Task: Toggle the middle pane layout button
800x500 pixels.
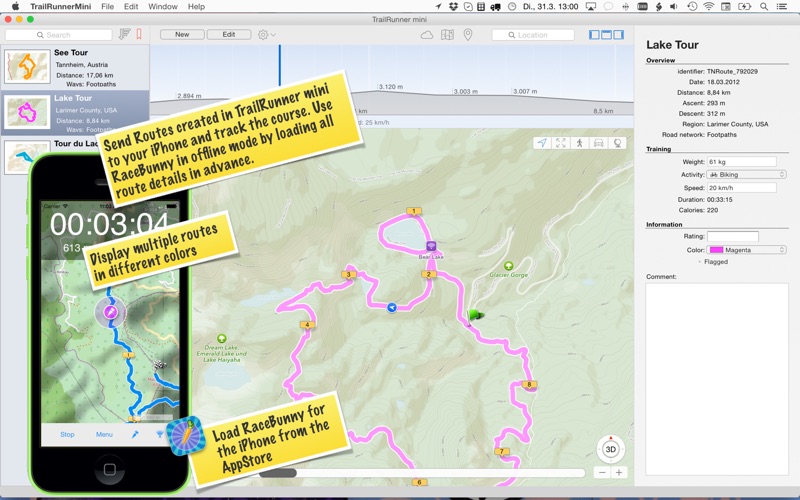Action: coord(606,35)
